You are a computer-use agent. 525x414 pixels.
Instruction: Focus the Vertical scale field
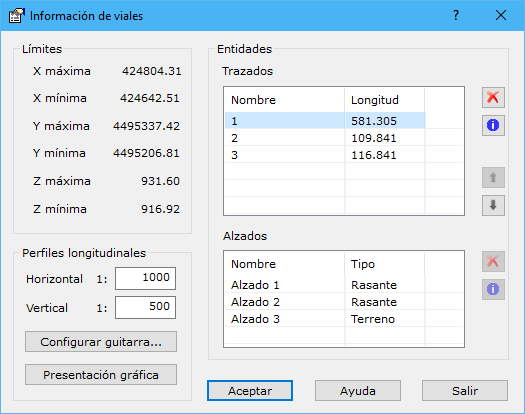point(145,307)
